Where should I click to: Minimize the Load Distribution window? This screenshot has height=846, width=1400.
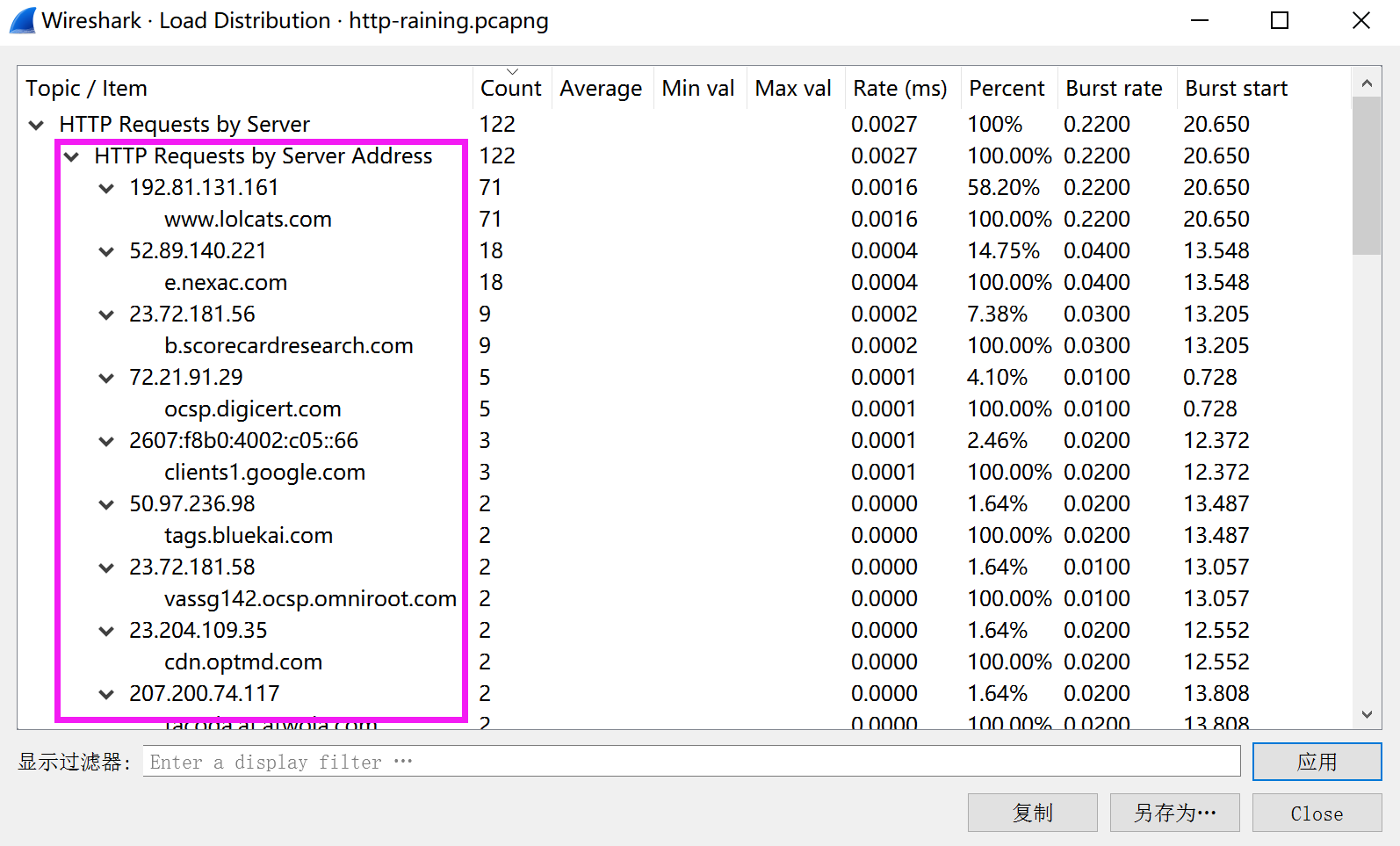pyautogui.click(x=1200, y=20)
